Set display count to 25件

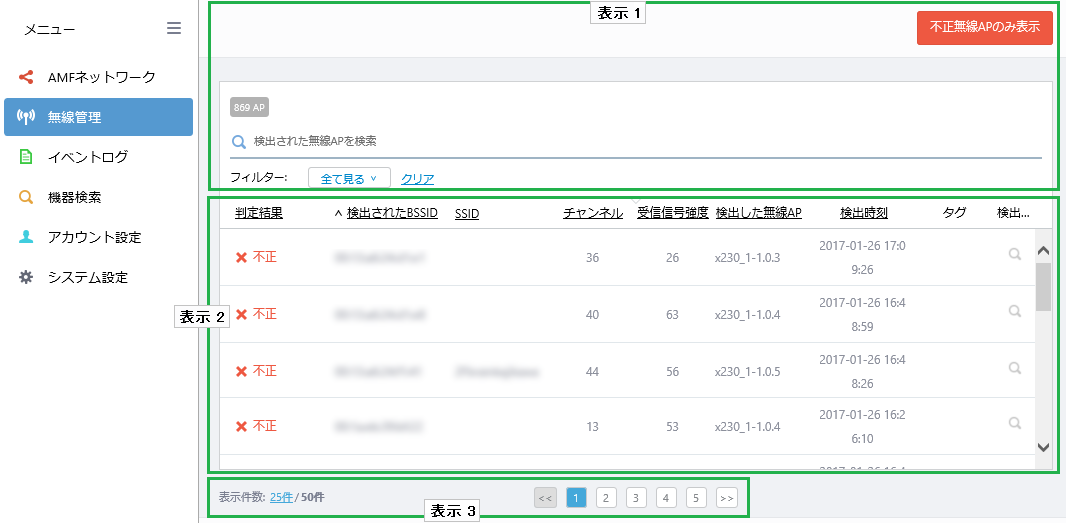(281, 497)
